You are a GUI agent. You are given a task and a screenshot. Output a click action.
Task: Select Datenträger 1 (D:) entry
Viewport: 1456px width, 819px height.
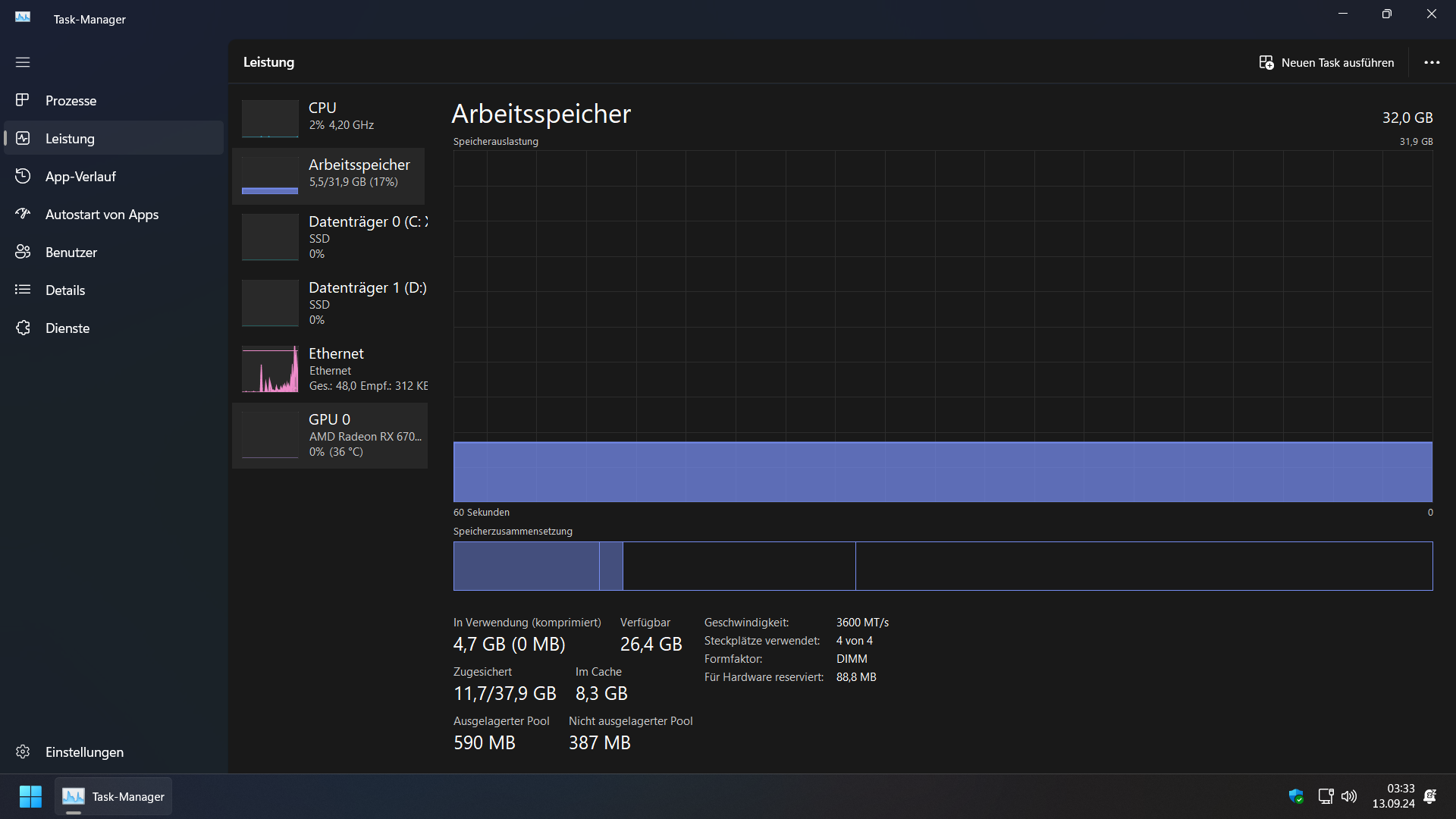330,303
